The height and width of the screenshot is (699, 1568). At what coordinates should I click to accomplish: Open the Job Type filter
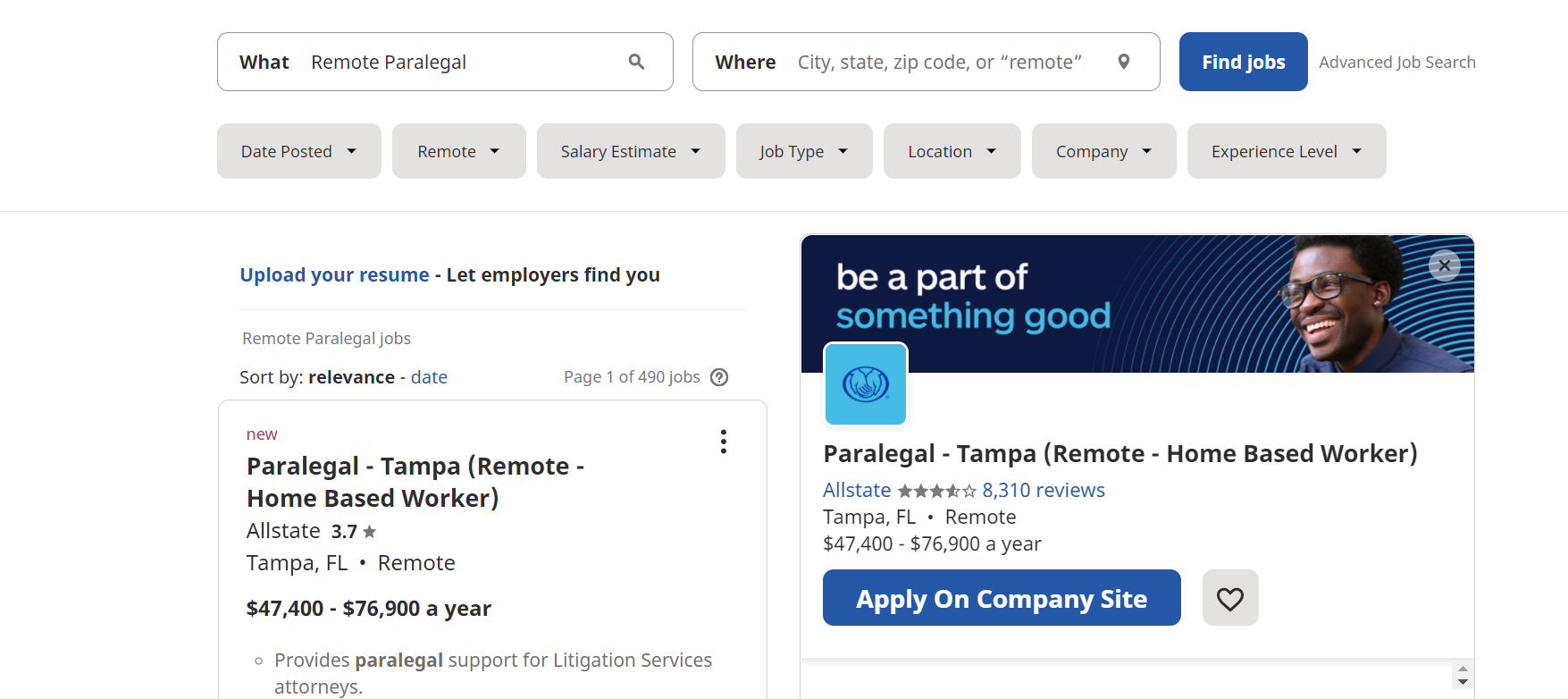804,151
